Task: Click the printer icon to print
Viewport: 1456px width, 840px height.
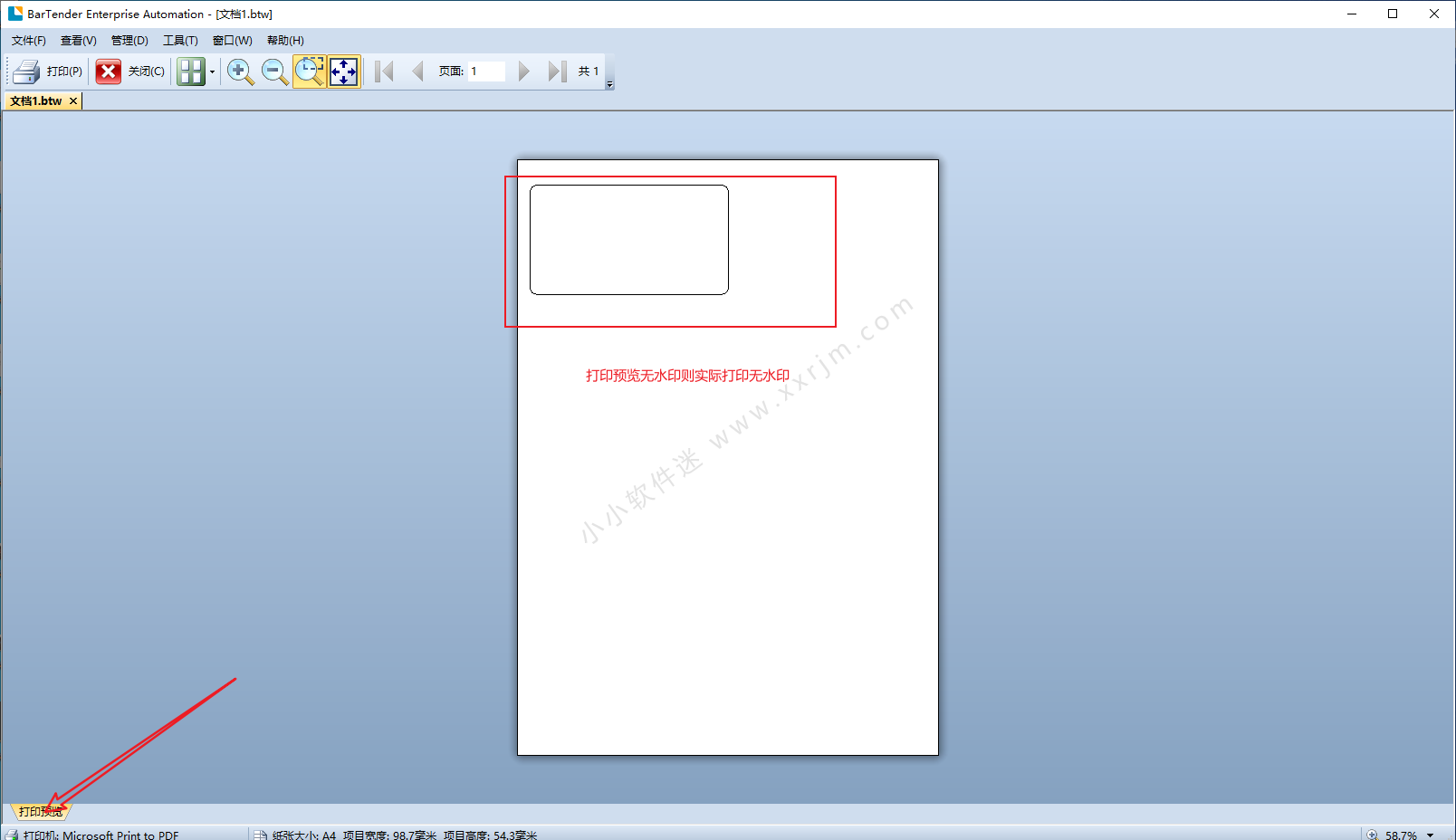Action: pyautogui.click(x=26, y=72)
